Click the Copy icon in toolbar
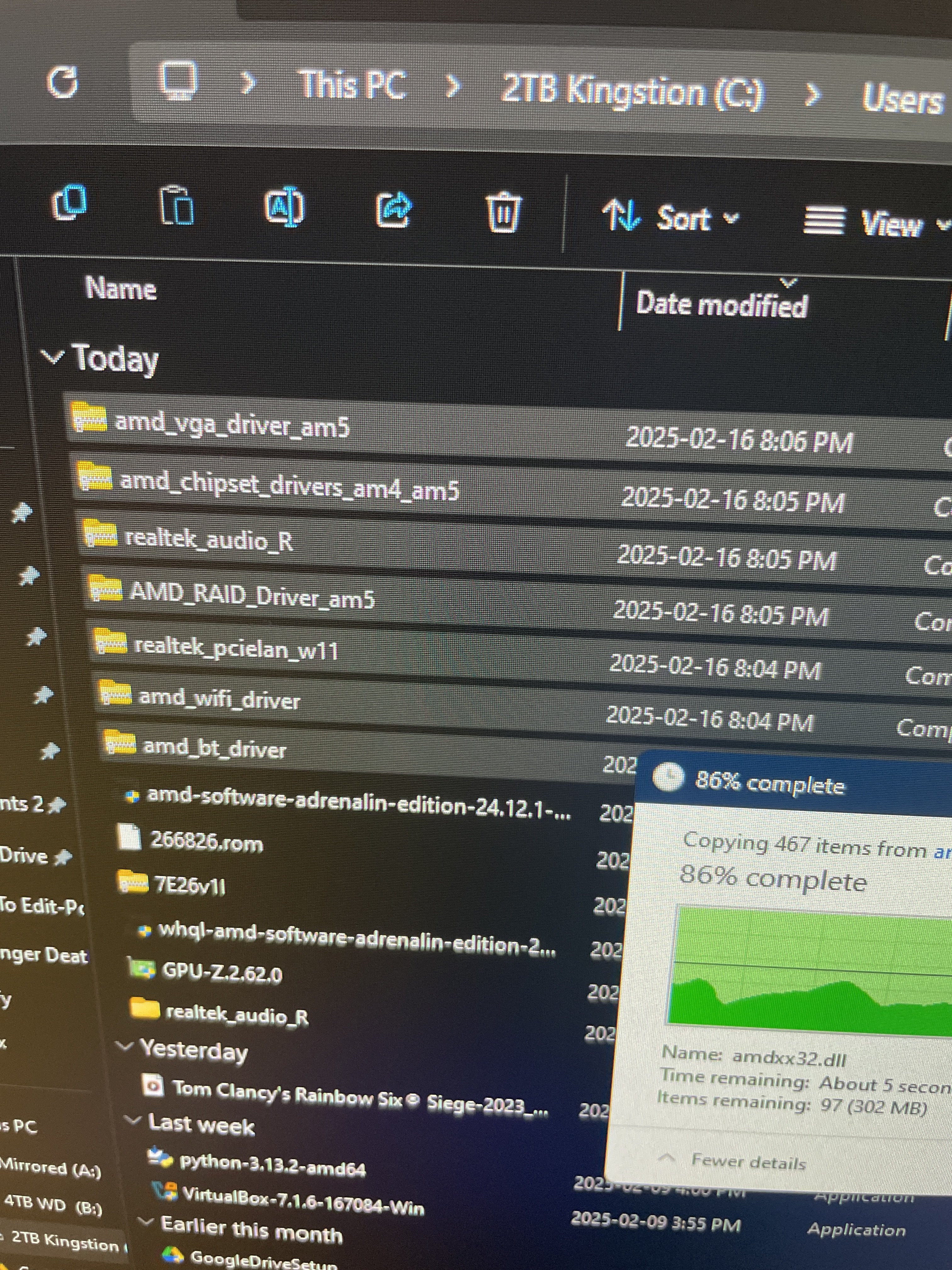This screenshot has height=1270, width=952. tap(70, 203)
